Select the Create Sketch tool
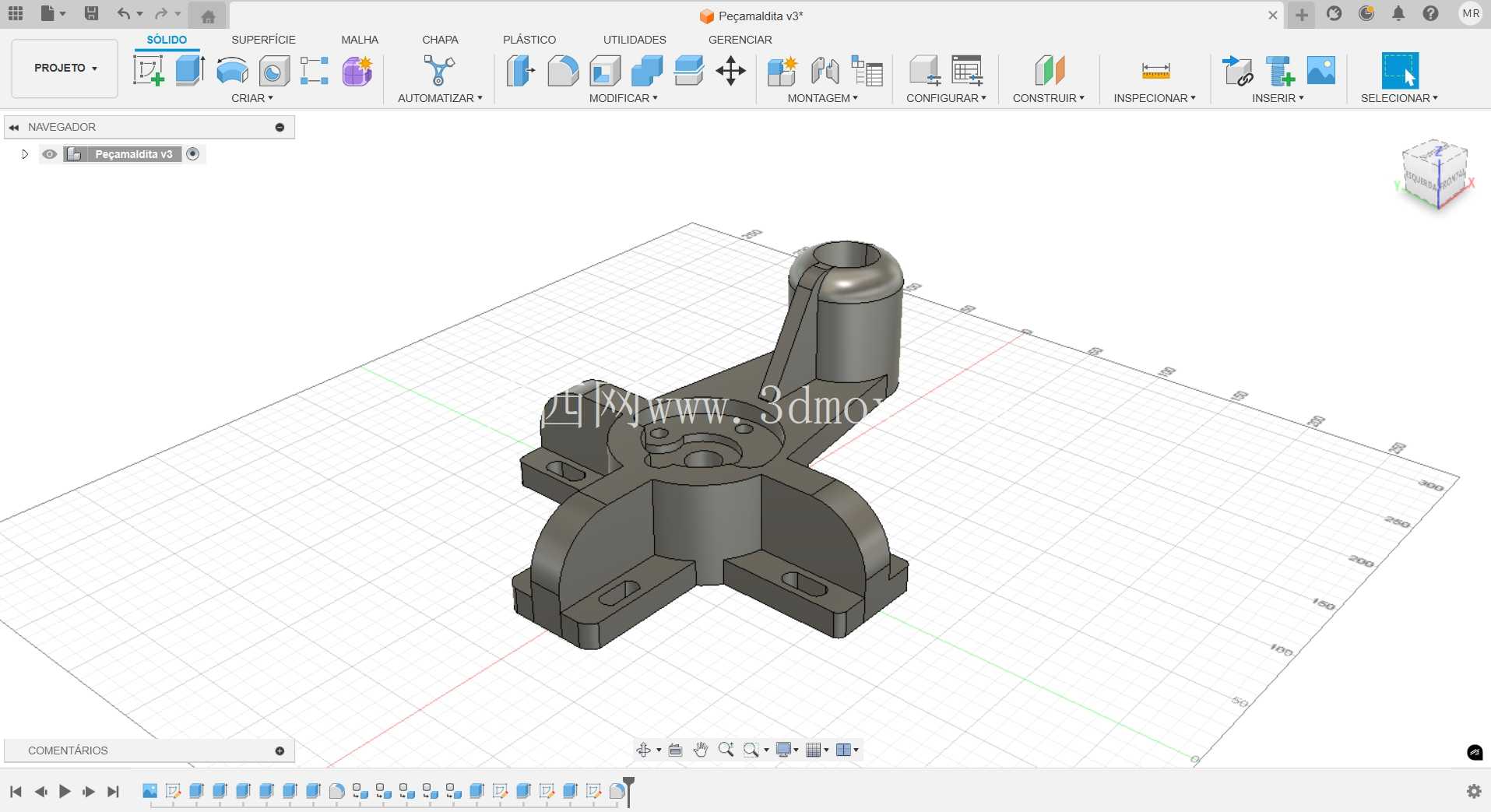Screen dimensions: 1491x812 click(x=148, y=71)
